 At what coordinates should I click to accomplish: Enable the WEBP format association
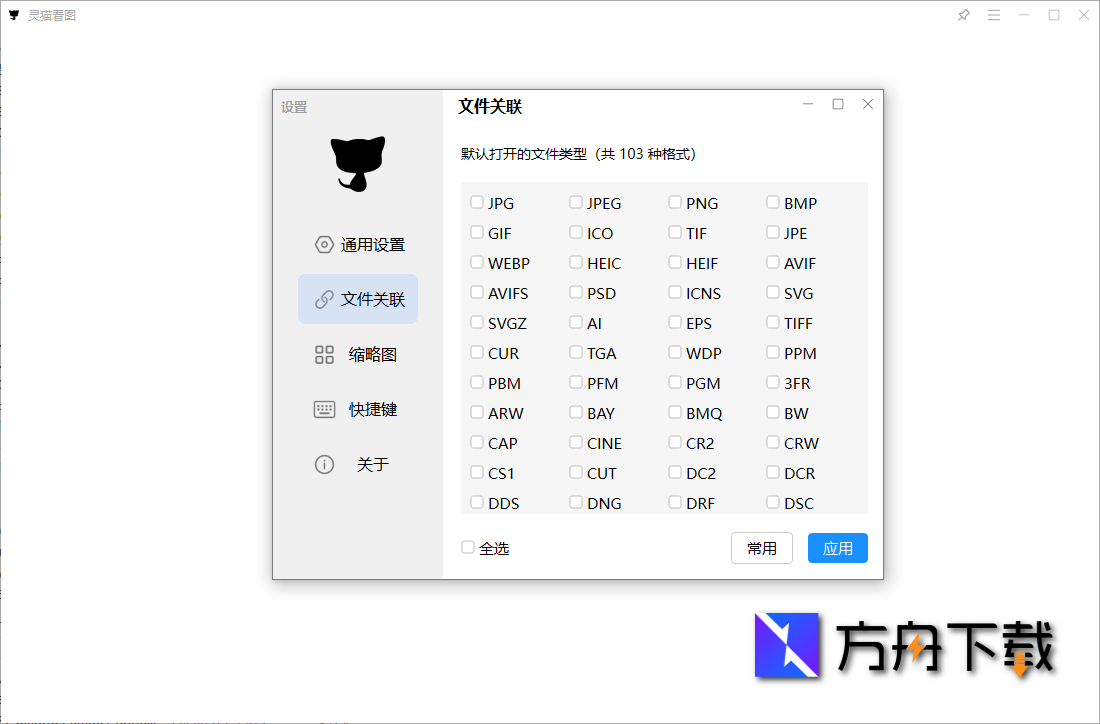point(477,262)
